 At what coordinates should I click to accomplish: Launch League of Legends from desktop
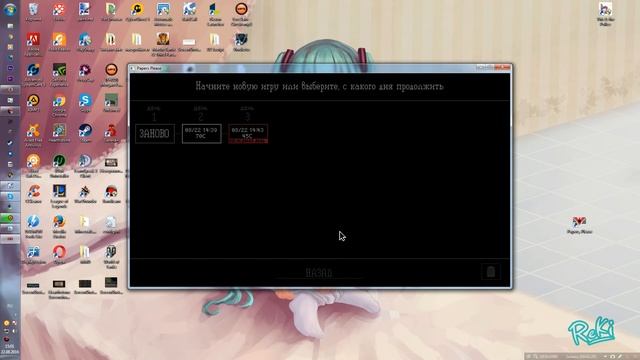[x=59, y=196]
